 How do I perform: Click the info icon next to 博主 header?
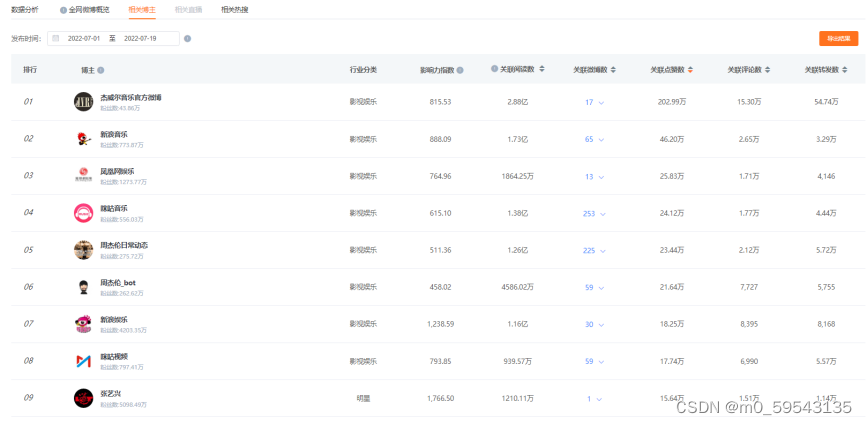(x=101, y=70)
